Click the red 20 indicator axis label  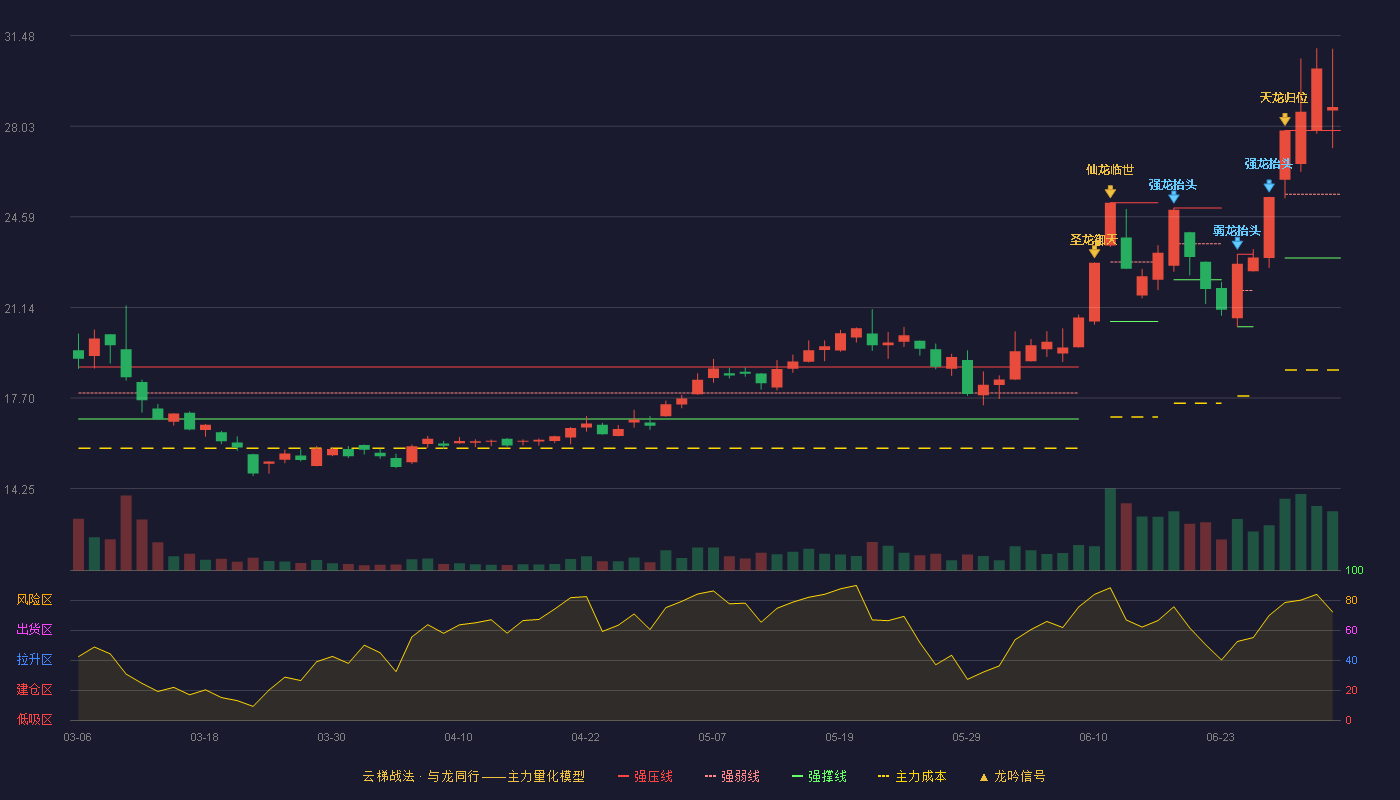click(x=1351, y=690)
